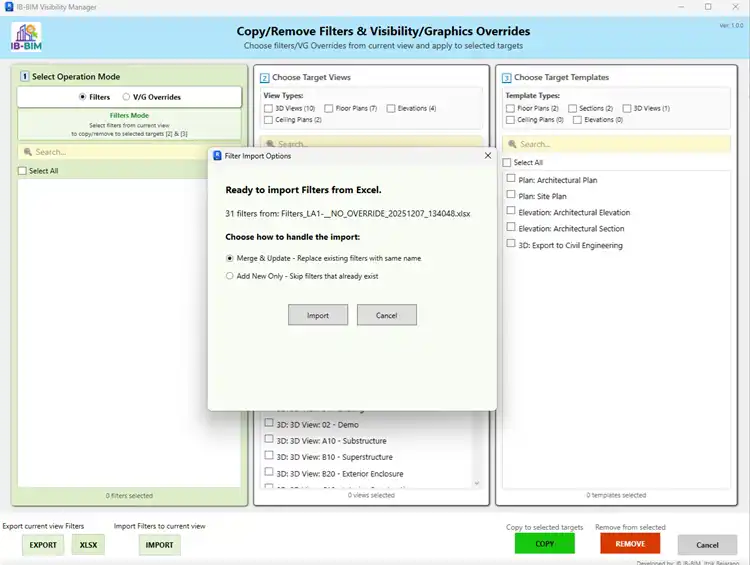
Task: Click Cancel in the import dialog
Action: pos(386,315)
